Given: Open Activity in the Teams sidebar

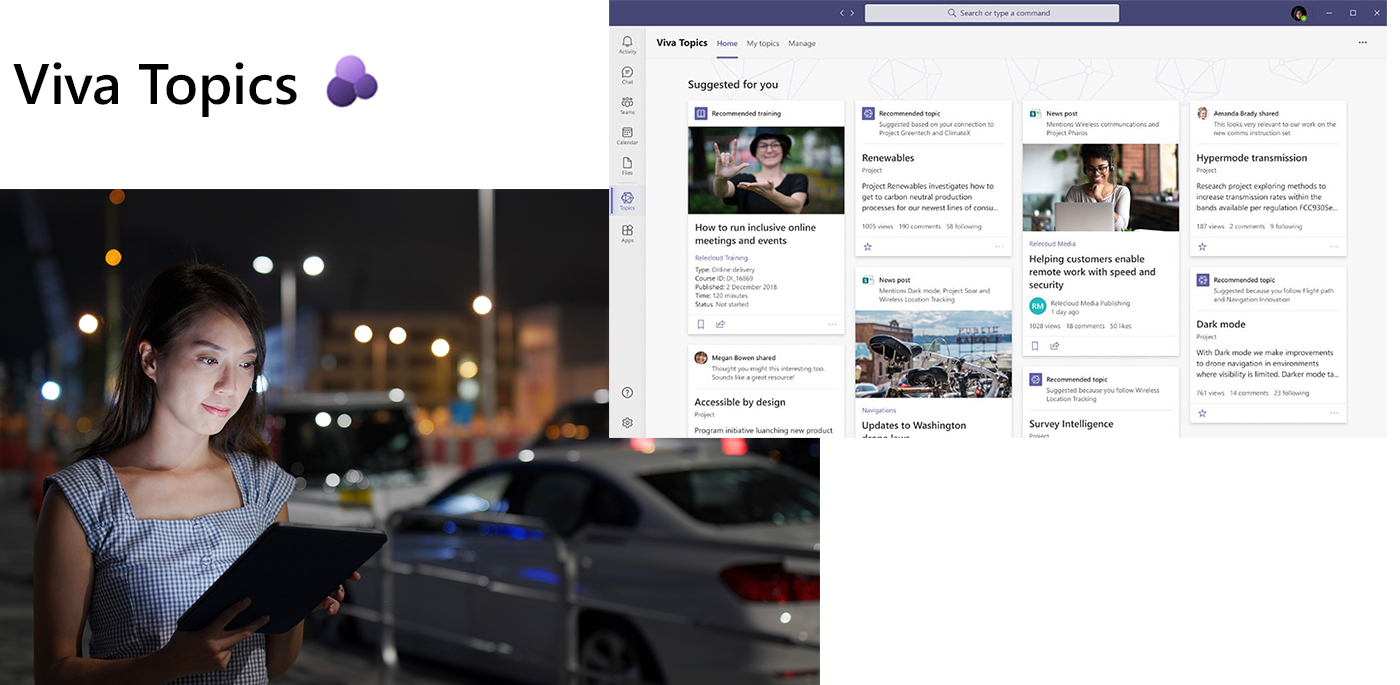Looking at the screenshot, I should coord(627,45).
